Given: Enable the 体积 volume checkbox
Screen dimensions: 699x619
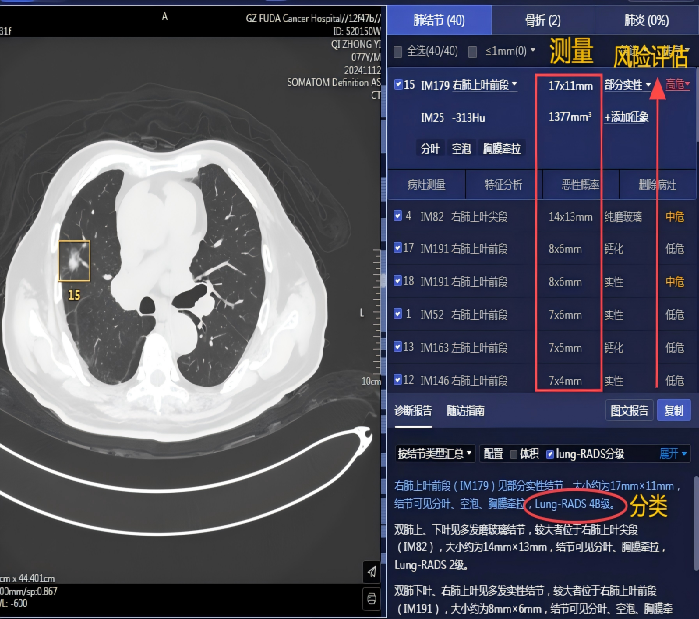Looking at the screenshot, I should tap(514, 453).
